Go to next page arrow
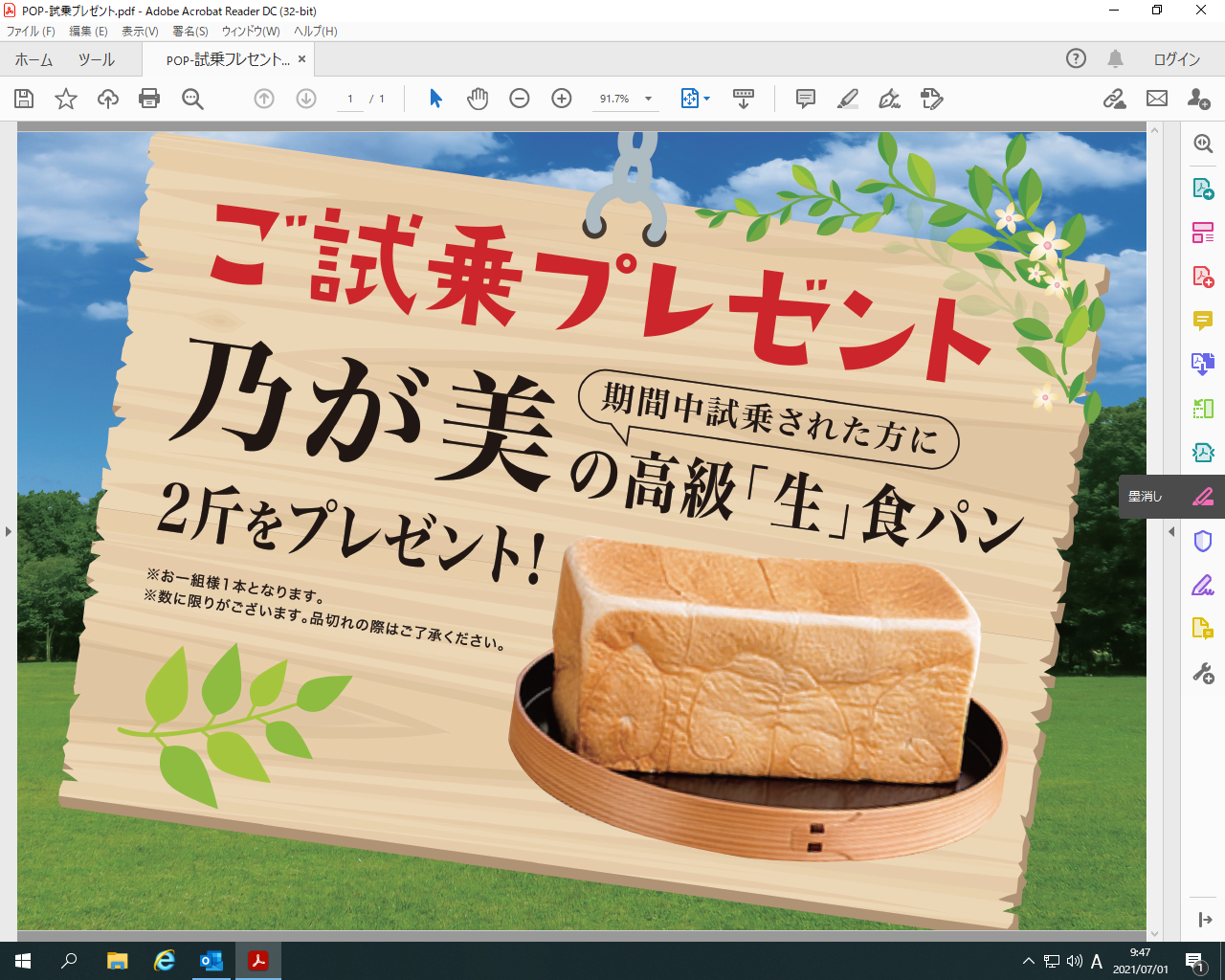The height and width of the screenshot is (980, 1225). click(x=306, y=99)
